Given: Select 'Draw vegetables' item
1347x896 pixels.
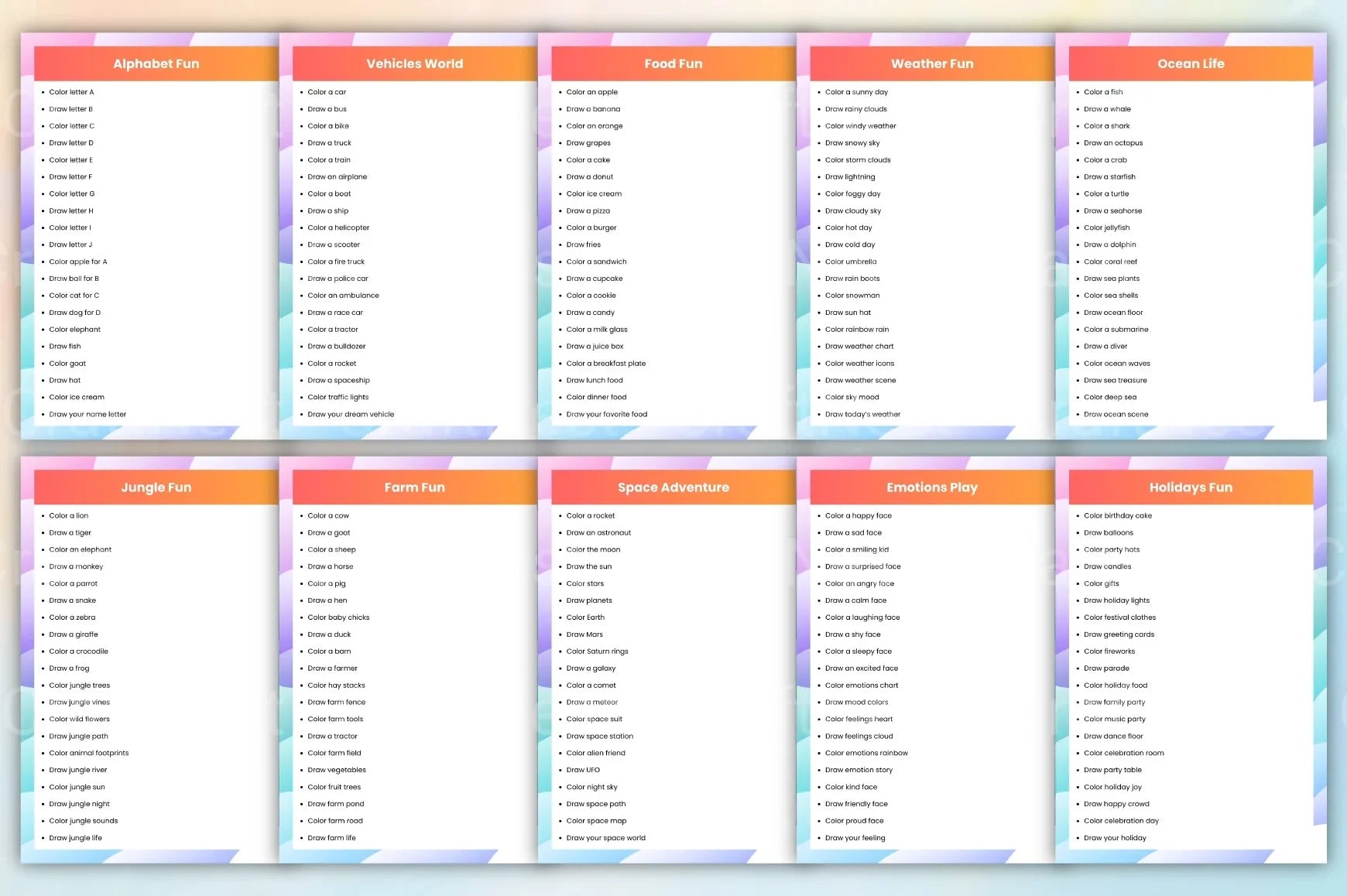Looking at the screenshot, I should [x=337, y=770].
